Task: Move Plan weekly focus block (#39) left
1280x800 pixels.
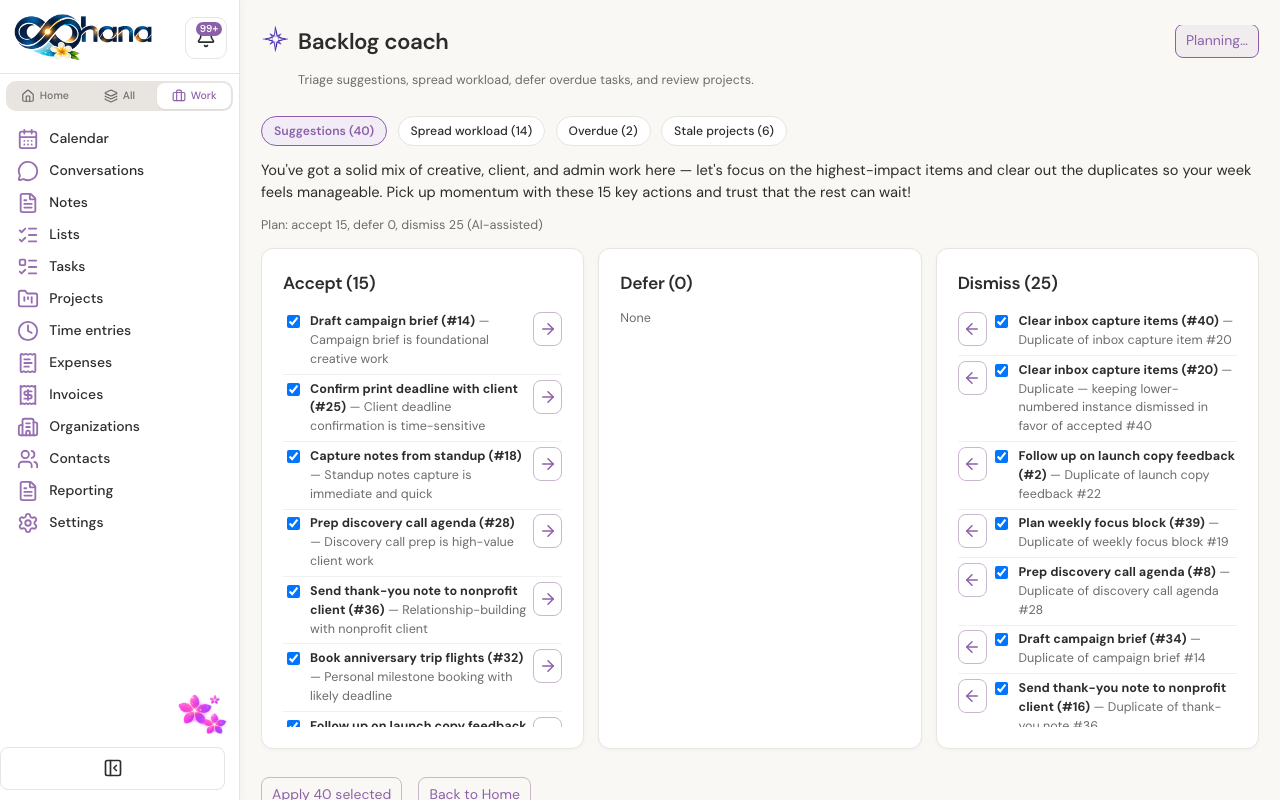Action: [972, 531]
